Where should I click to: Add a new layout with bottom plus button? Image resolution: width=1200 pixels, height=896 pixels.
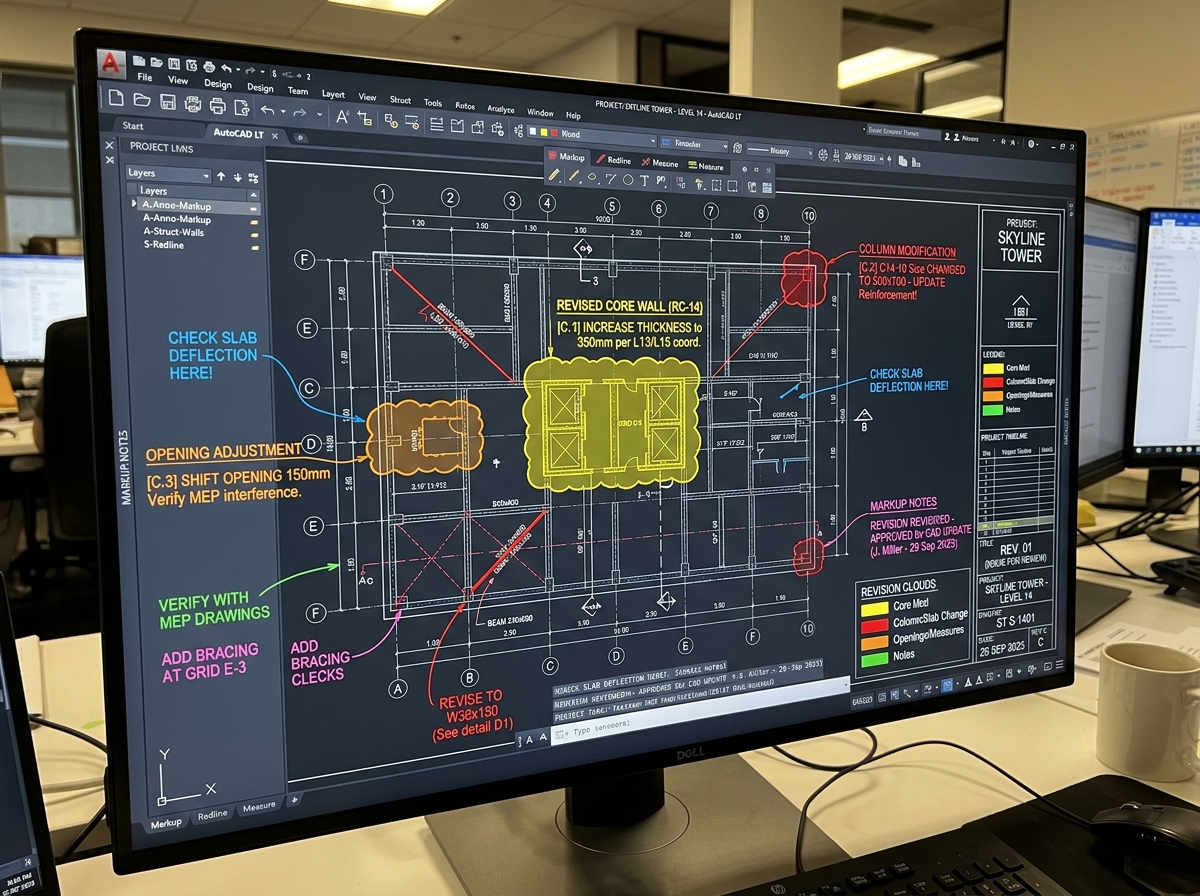click(x=294, y=800)
